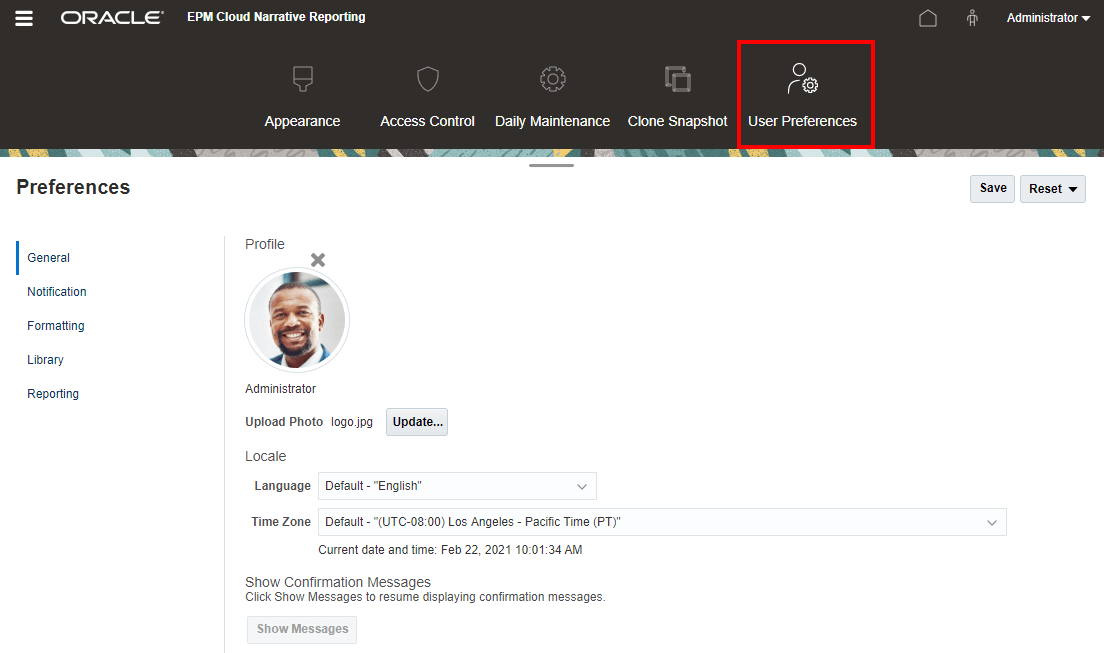Click the Preferences heading
1104x653 pixels.
pos(73,187)
